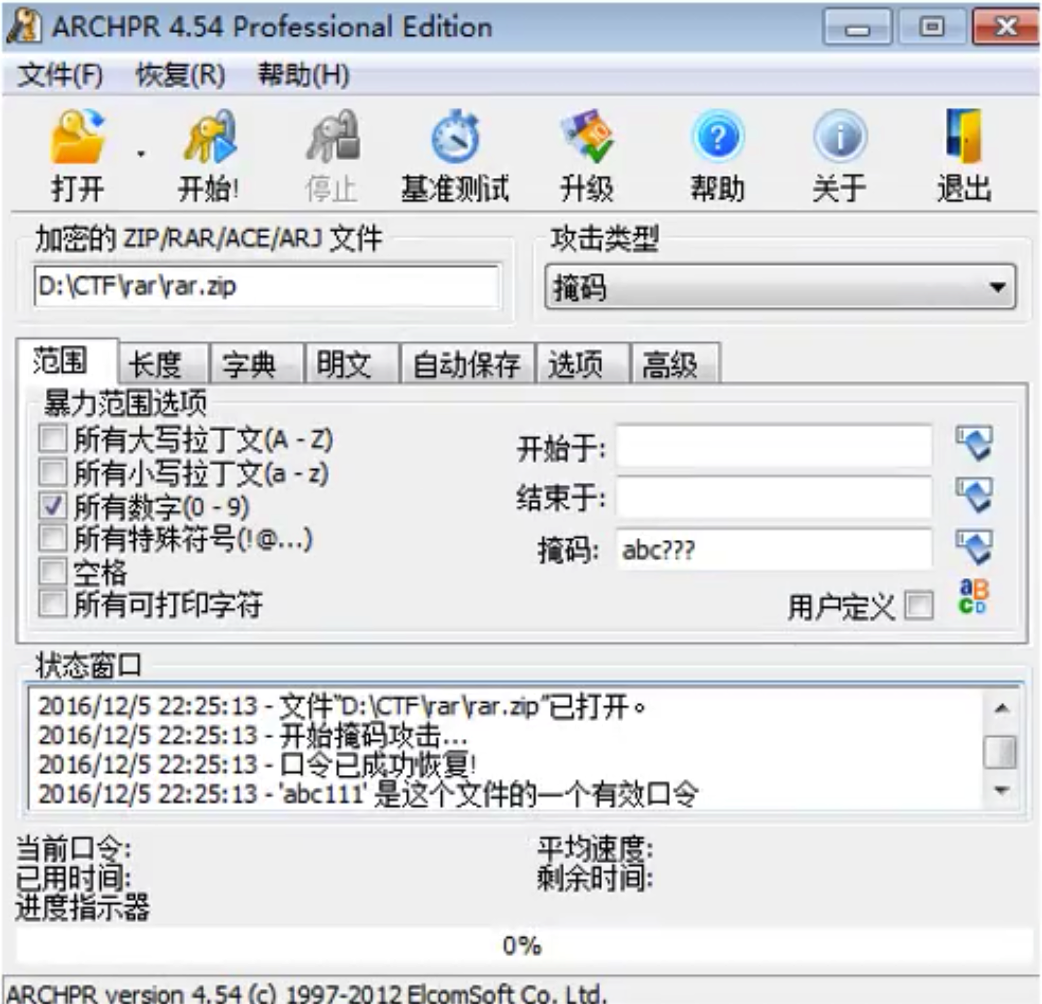Open 帮助 help toolbar icon
The height and width of the screenshot is (1004, 1042).
[718, 137]
